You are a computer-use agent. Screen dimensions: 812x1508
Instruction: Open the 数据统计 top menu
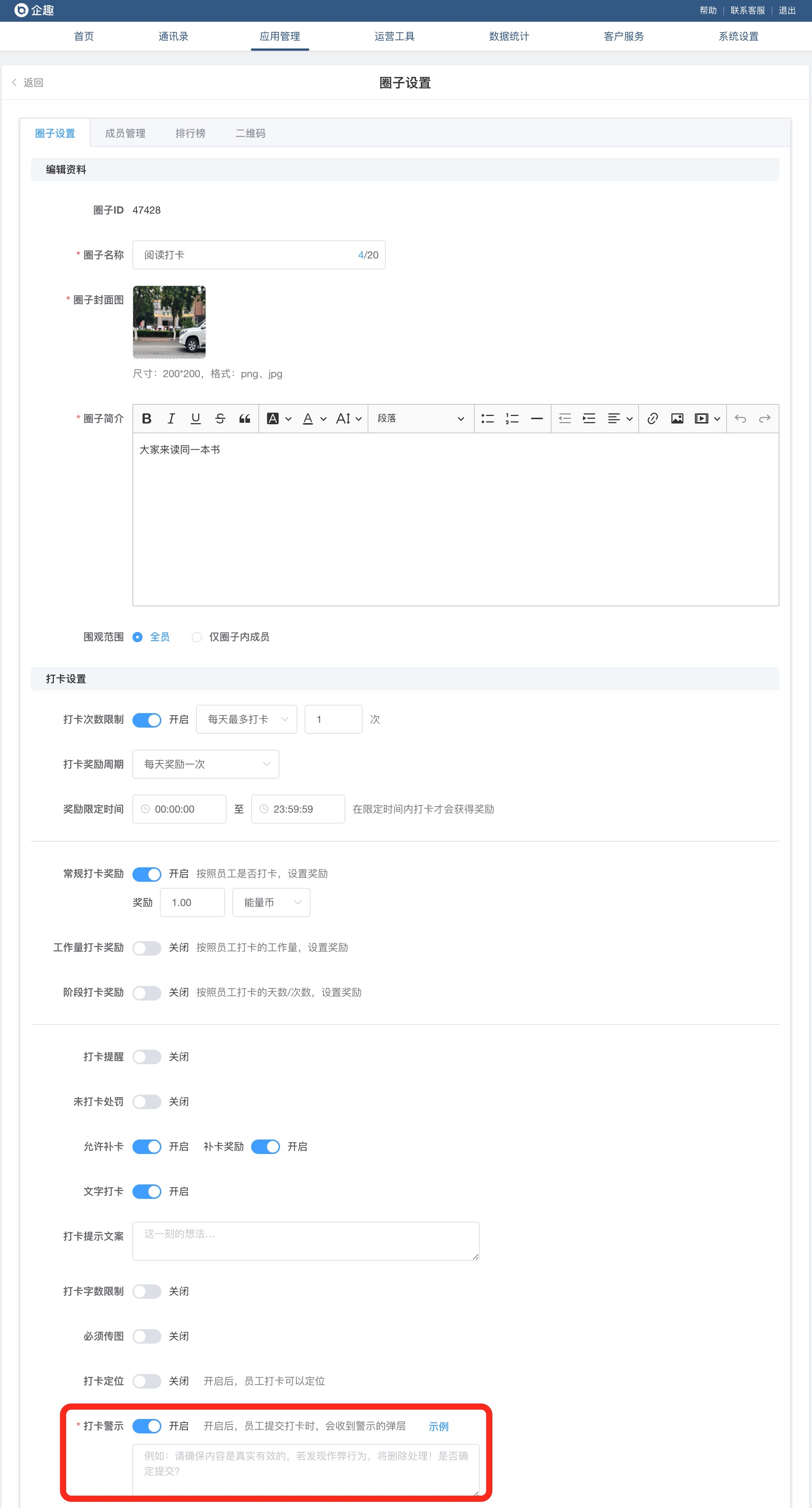pyautogui.click(x=509, y=36)
